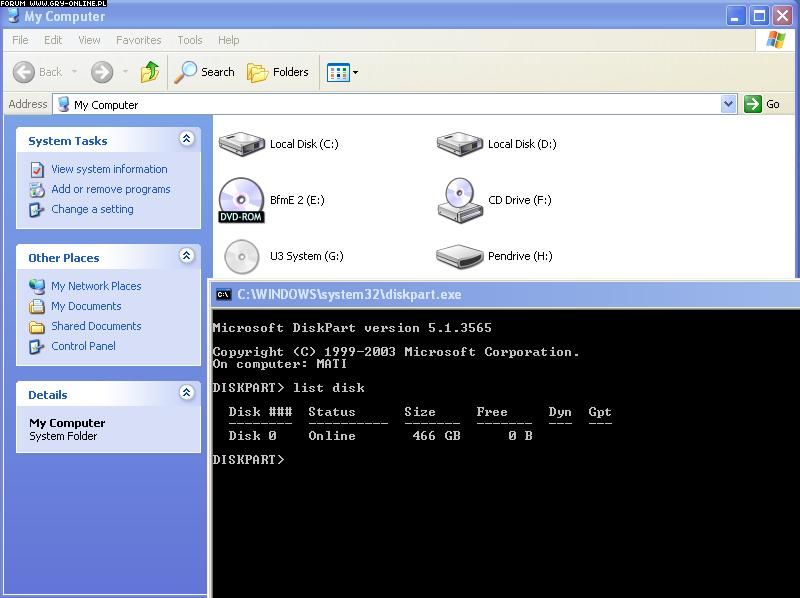Screen dimensions: 800x598
Task: Click the CD Drive (F:) label
Action: coord(520,200)
